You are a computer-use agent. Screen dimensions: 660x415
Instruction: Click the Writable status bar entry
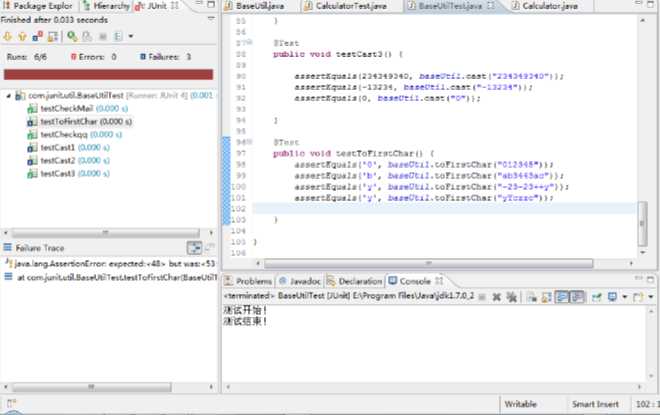click(x=520, y=404)
